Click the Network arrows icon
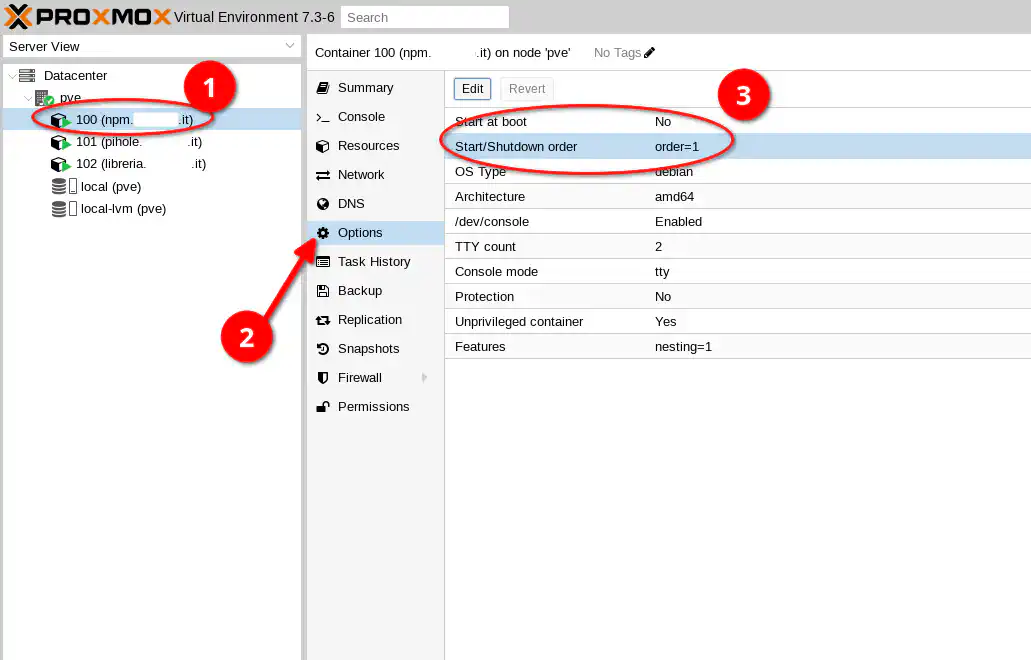The width and height of the screenshot is (1031, 660). click(x=323, y=175)
